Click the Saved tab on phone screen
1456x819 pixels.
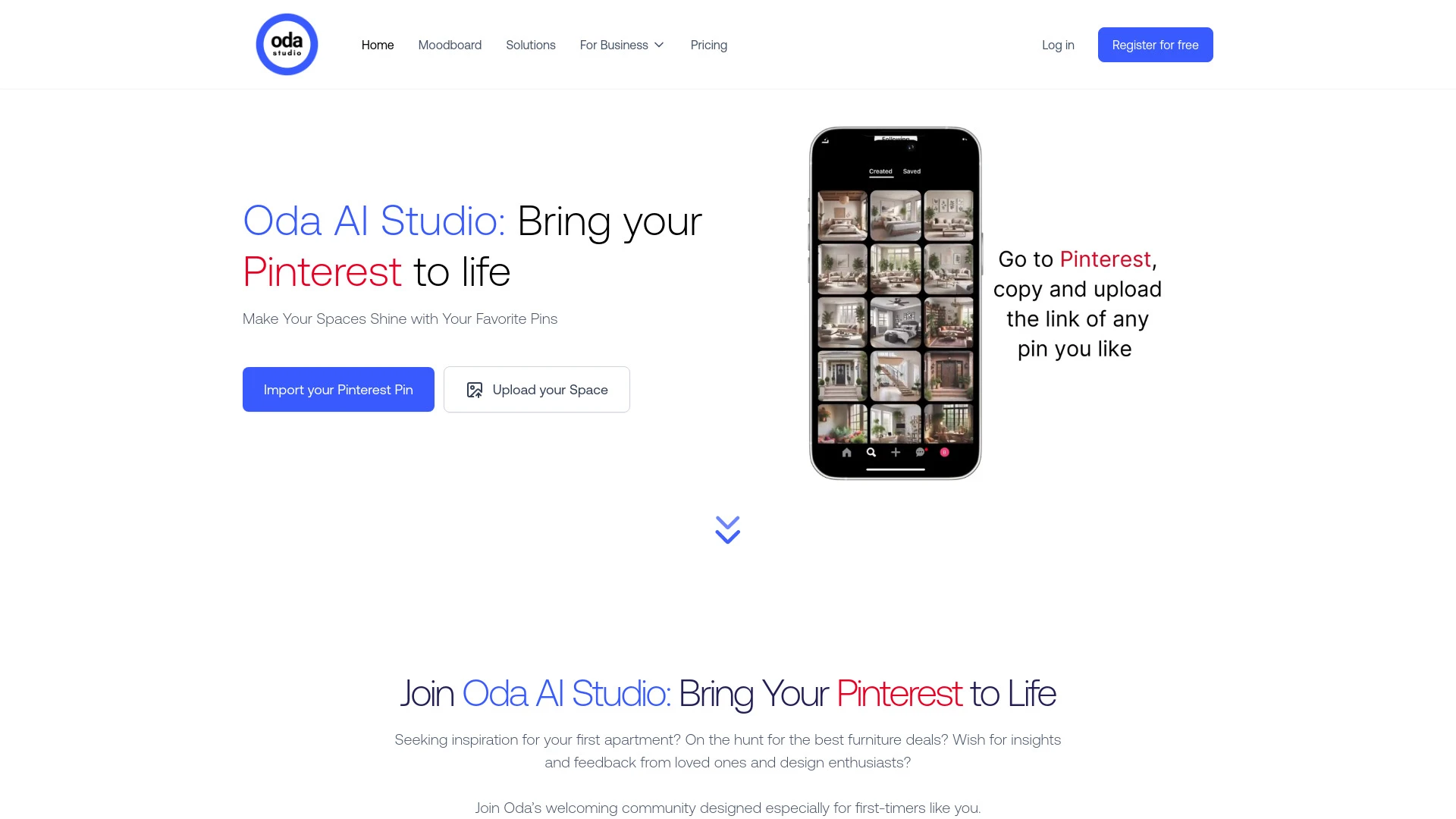[912, 171]
